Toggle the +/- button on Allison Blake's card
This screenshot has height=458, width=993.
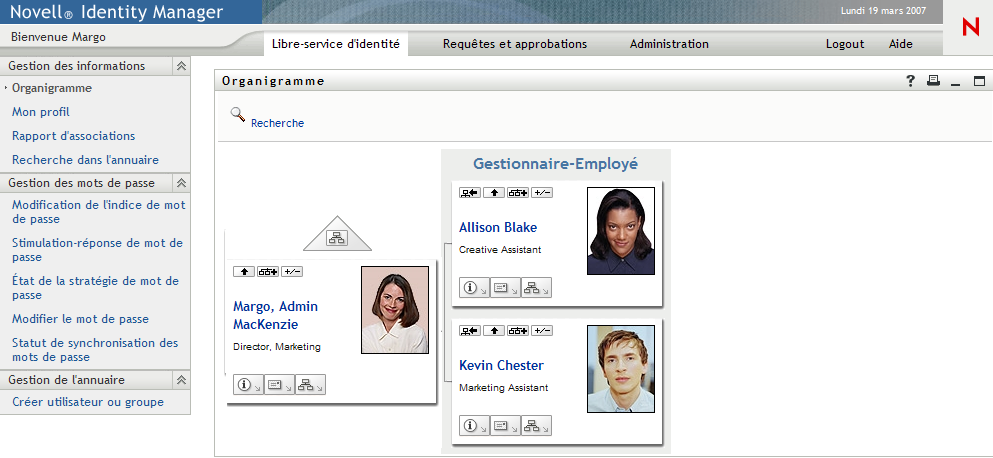543,192
